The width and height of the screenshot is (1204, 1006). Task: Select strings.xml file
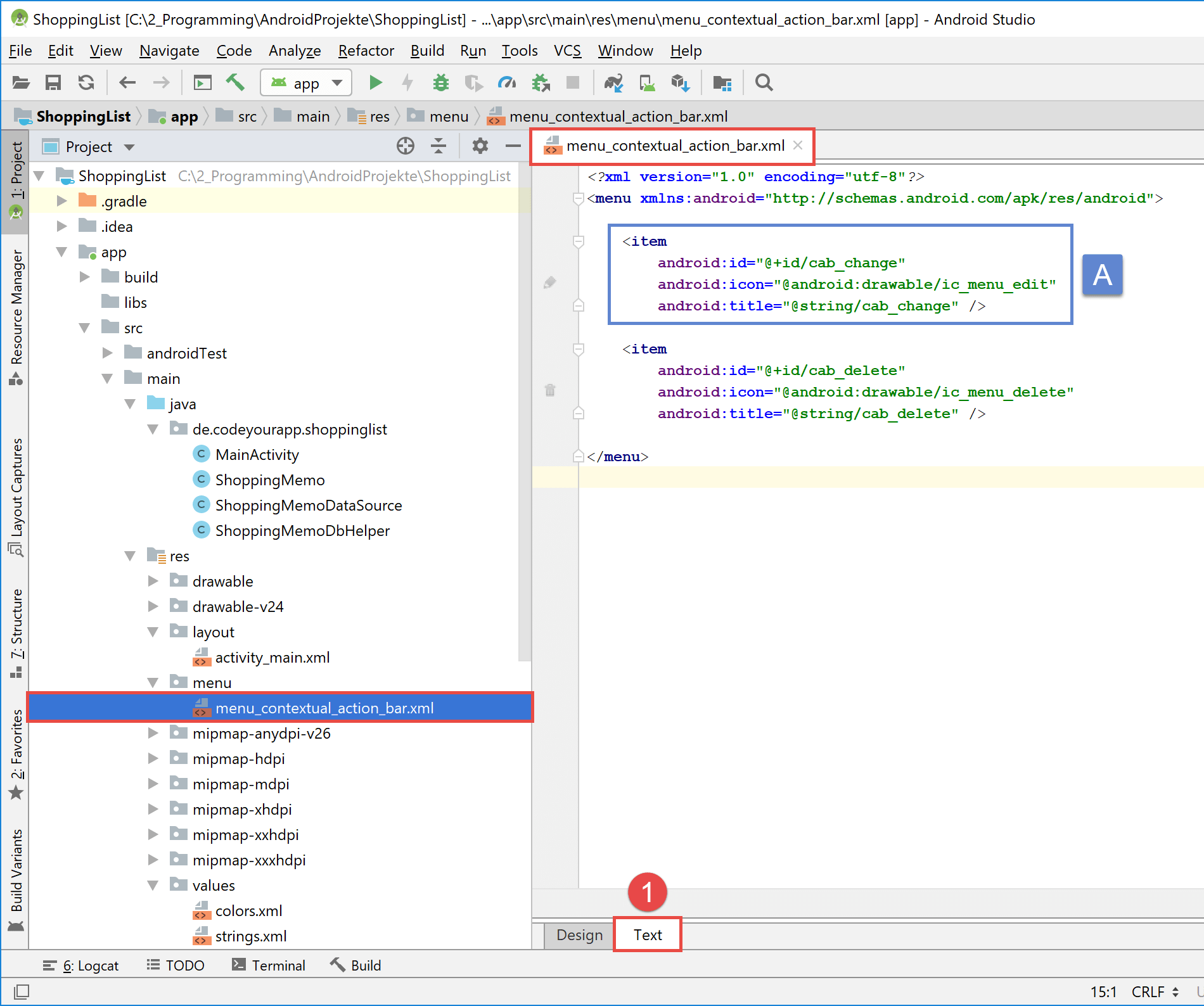point(251,936)
